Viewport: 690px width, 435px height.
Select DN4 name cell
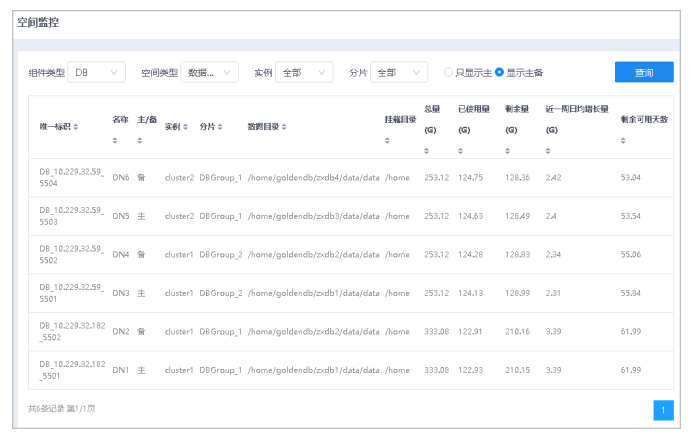(x=121, y=255)
